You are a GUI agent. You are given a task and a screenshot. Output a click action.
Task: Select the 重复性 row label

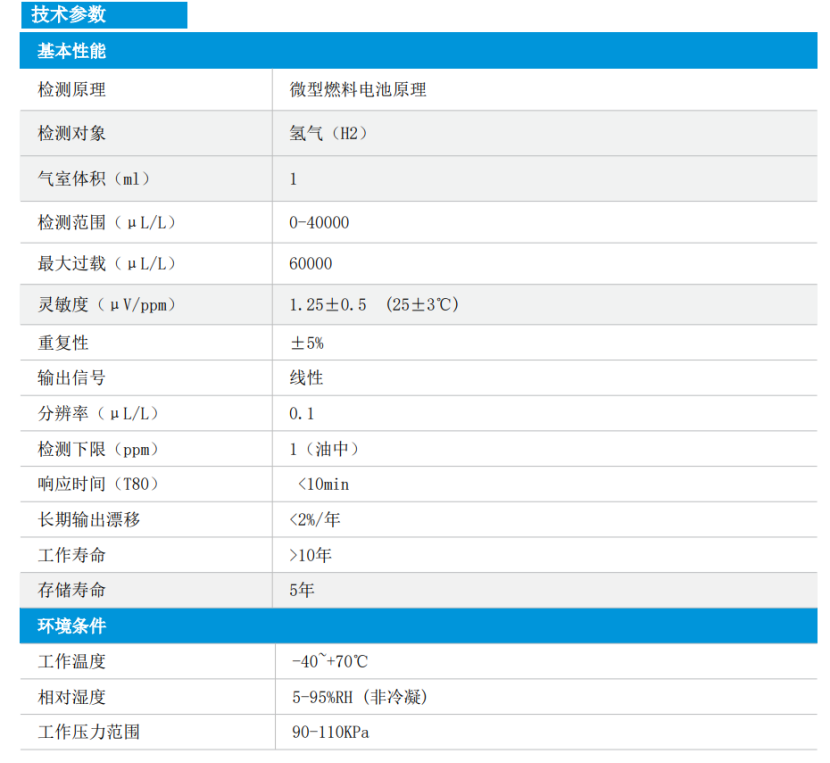click(63, 343)
